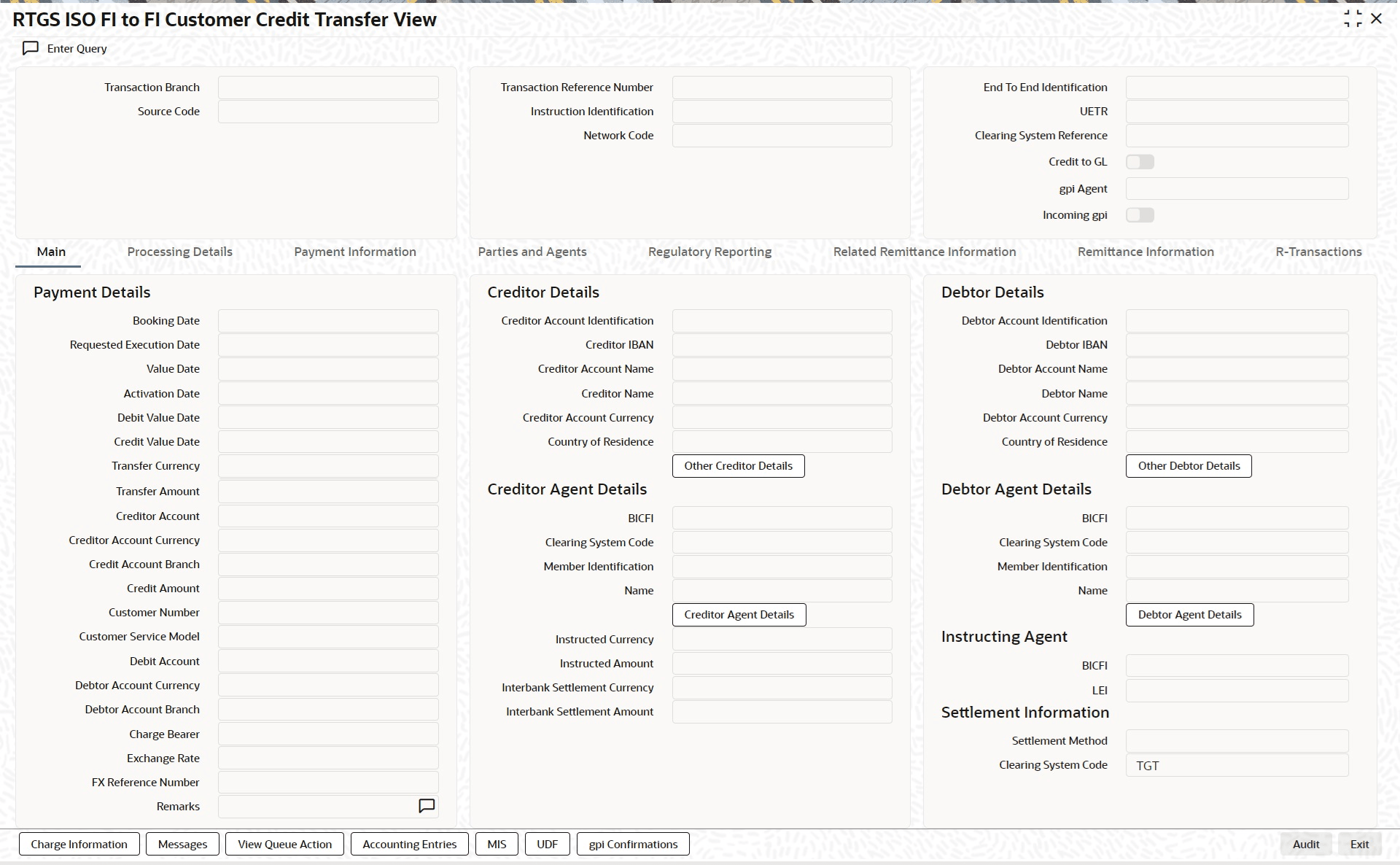Open the Regulatory Reporting tab
1400x865 pixels.
point(709,252)
